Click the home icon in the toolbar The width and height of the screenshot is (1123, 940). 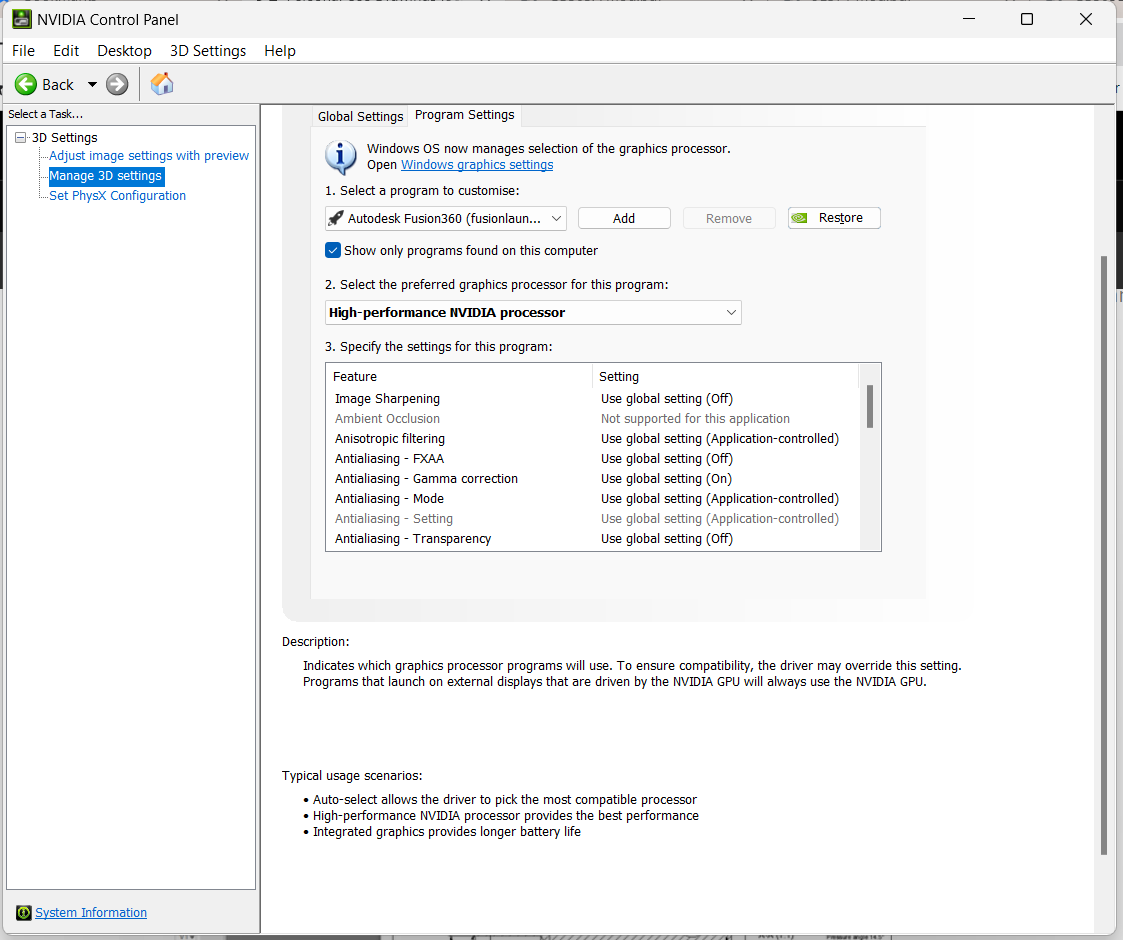[x=161, y=84]
